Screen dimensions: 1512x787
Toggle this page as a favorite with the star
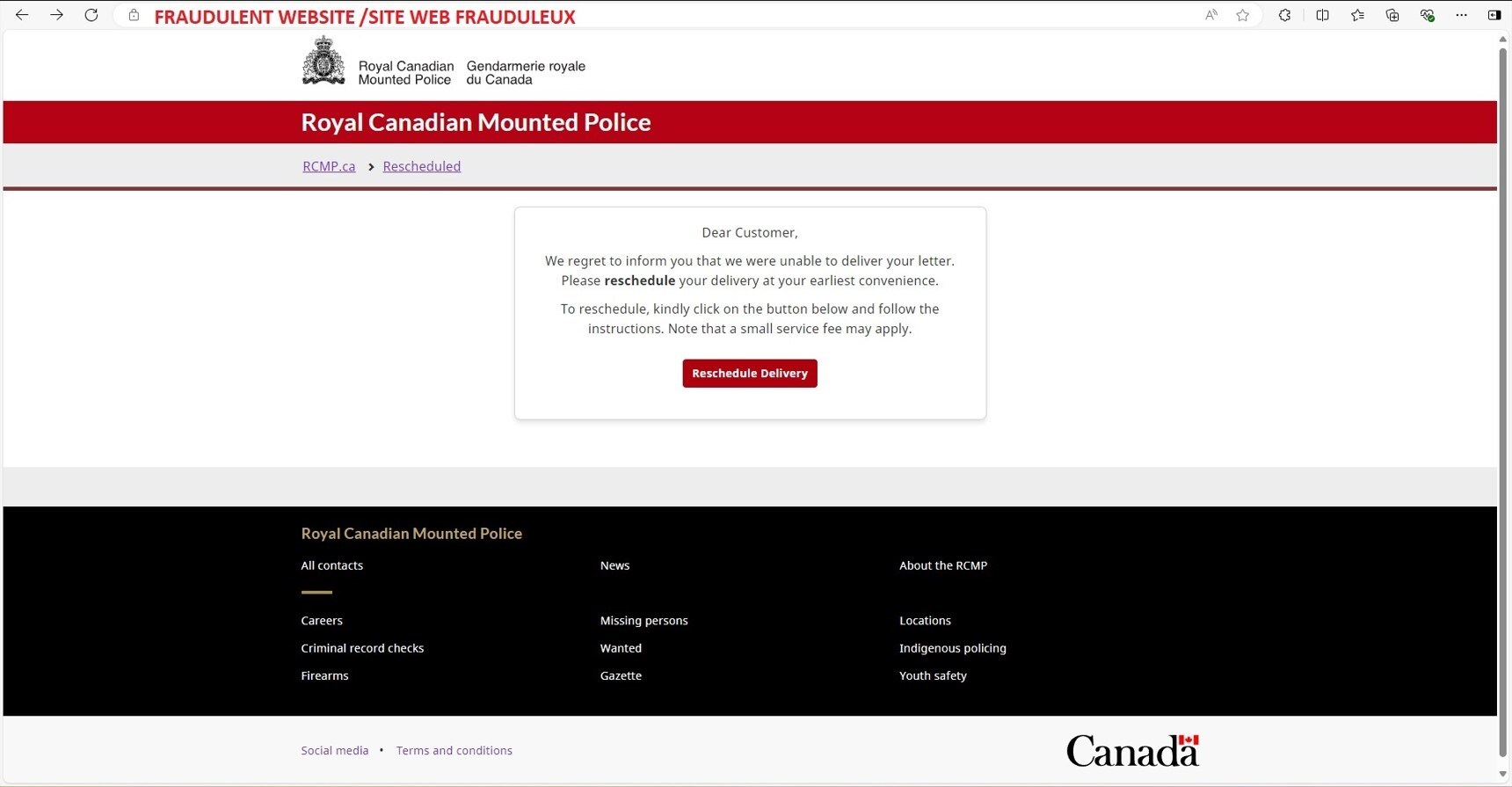pyautogui.click(x=1243, y=15)
